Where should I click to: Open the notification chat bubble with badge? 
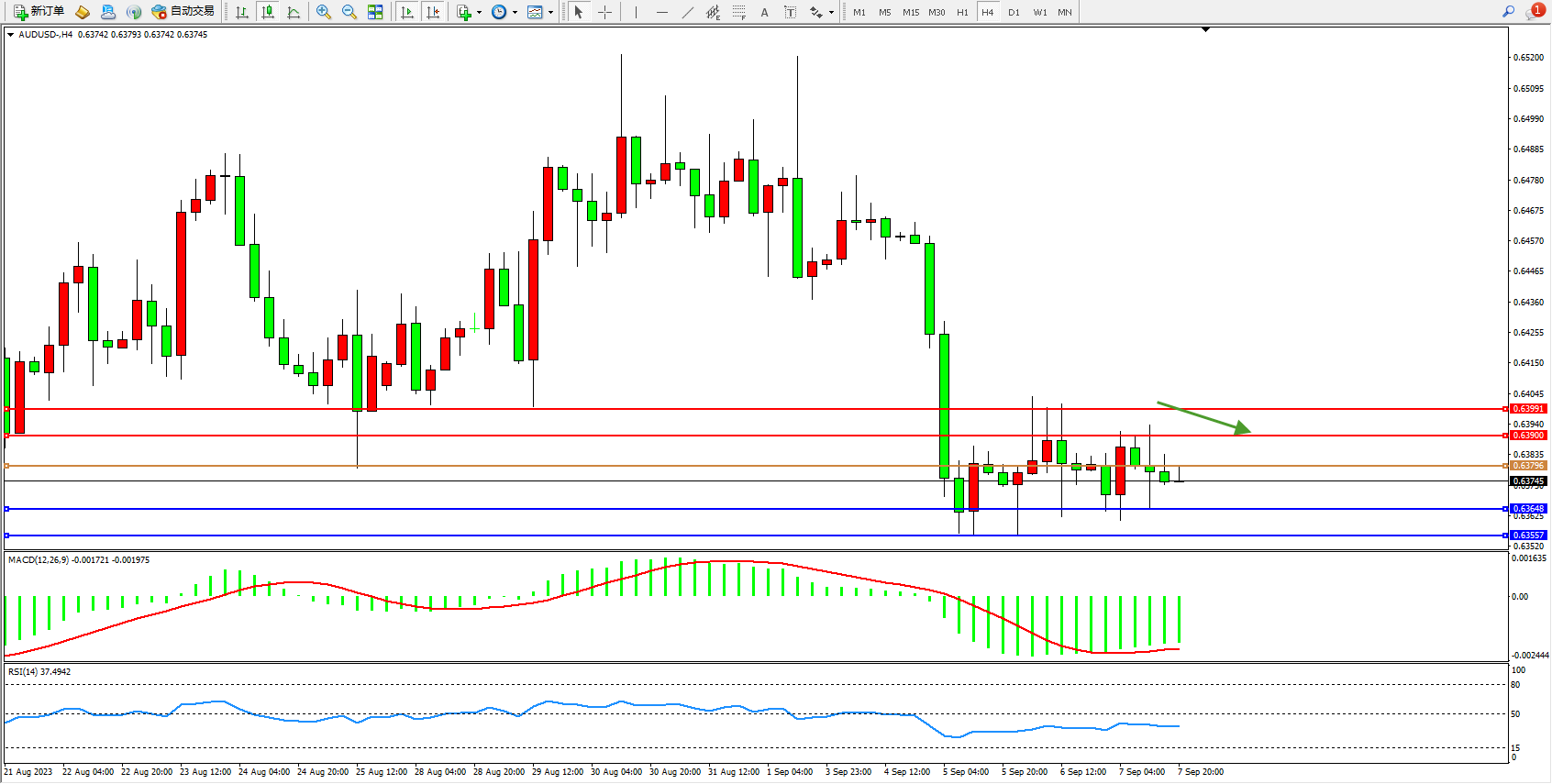pyautogui.click(x=1535, y=12)
